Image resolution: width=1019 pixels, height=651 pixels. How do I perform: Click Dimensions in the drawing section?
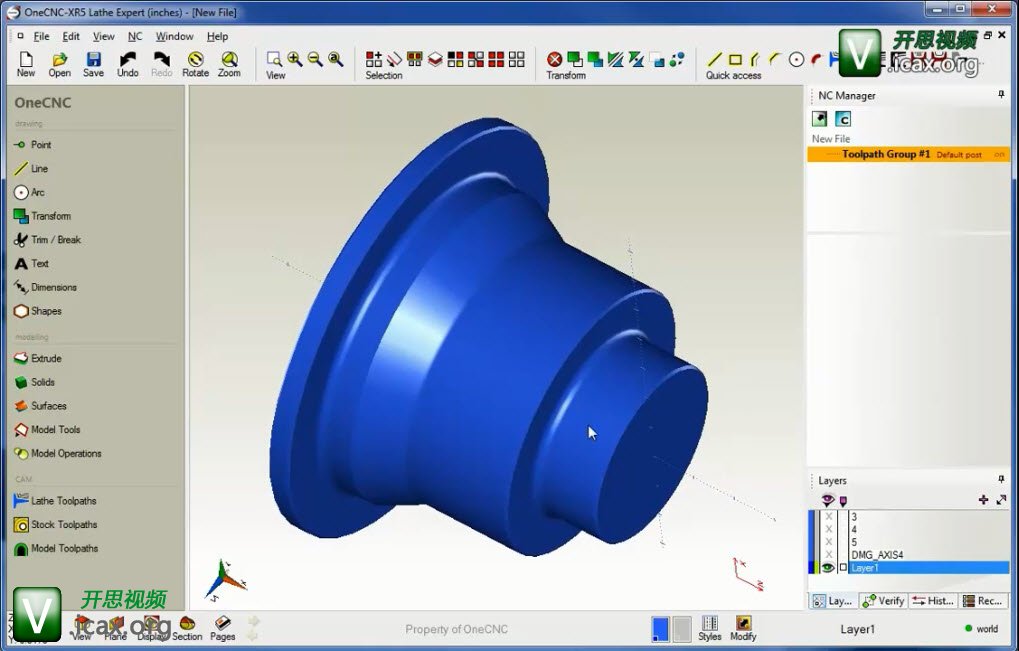coord(45,287)
